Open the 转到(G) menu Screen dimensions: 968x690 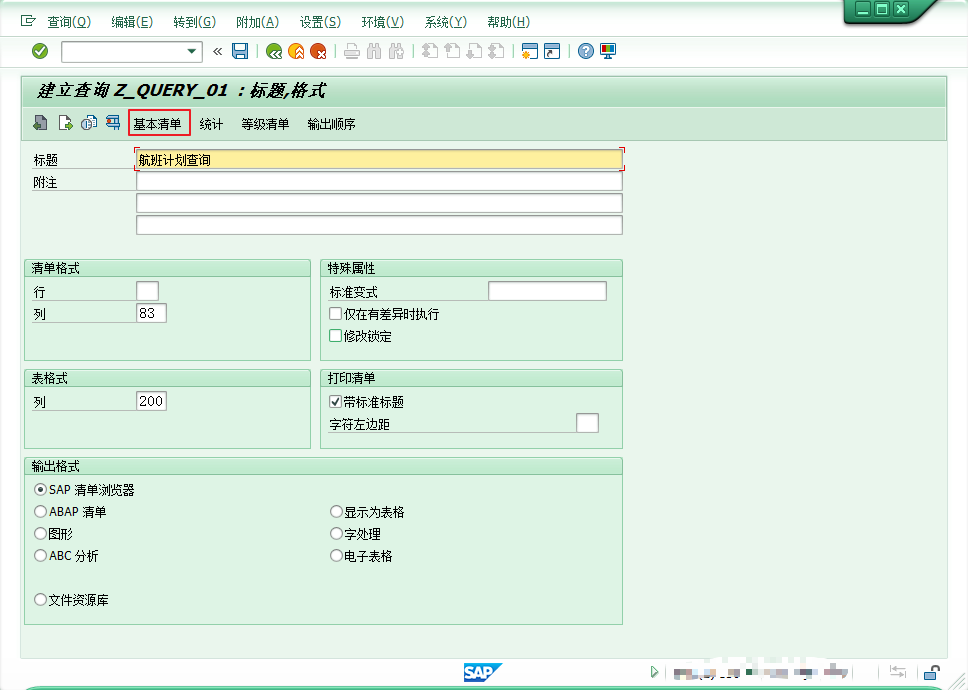pos(194,22)
